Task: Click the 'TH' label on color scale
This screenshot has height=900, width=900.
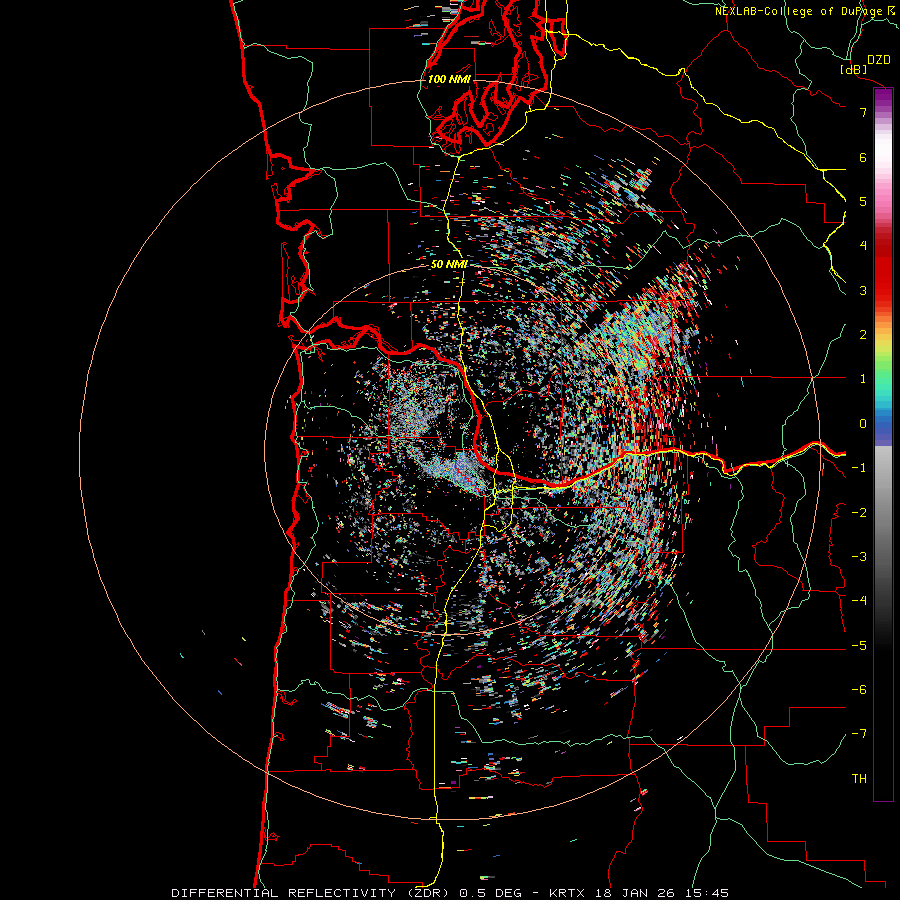Action: pos(859,779)
